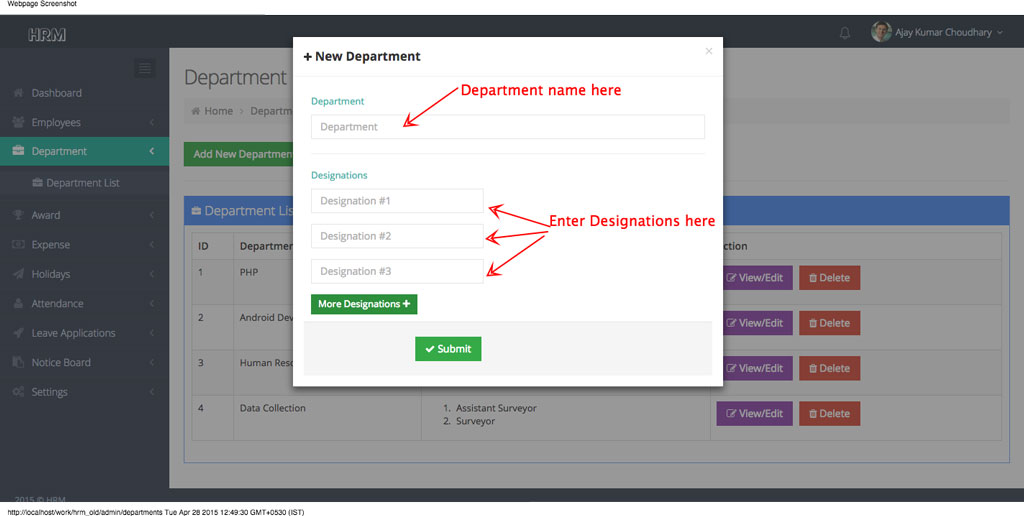The width and height of the screenshot is (1024, 516).
Task: Click the Employees group icon in sidebar
Action: coord(19,122)
